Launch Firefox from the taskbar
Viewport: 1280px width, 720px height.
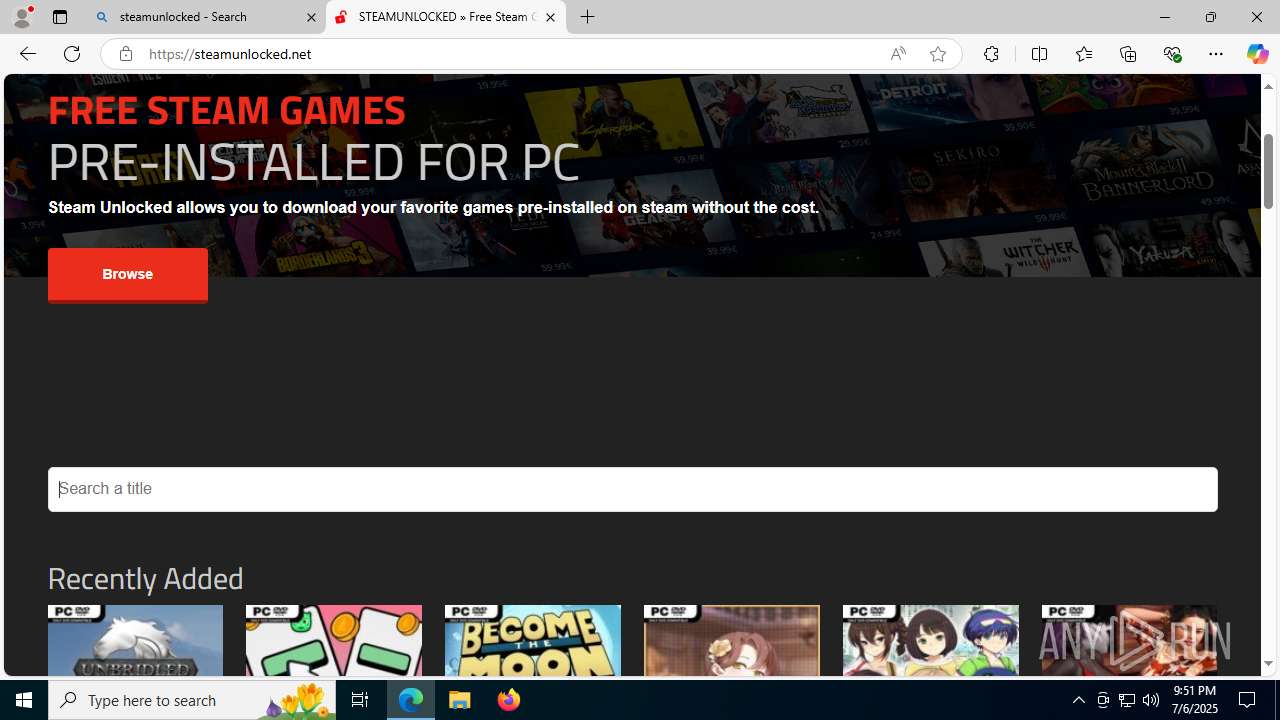click(x=508, y=700)
